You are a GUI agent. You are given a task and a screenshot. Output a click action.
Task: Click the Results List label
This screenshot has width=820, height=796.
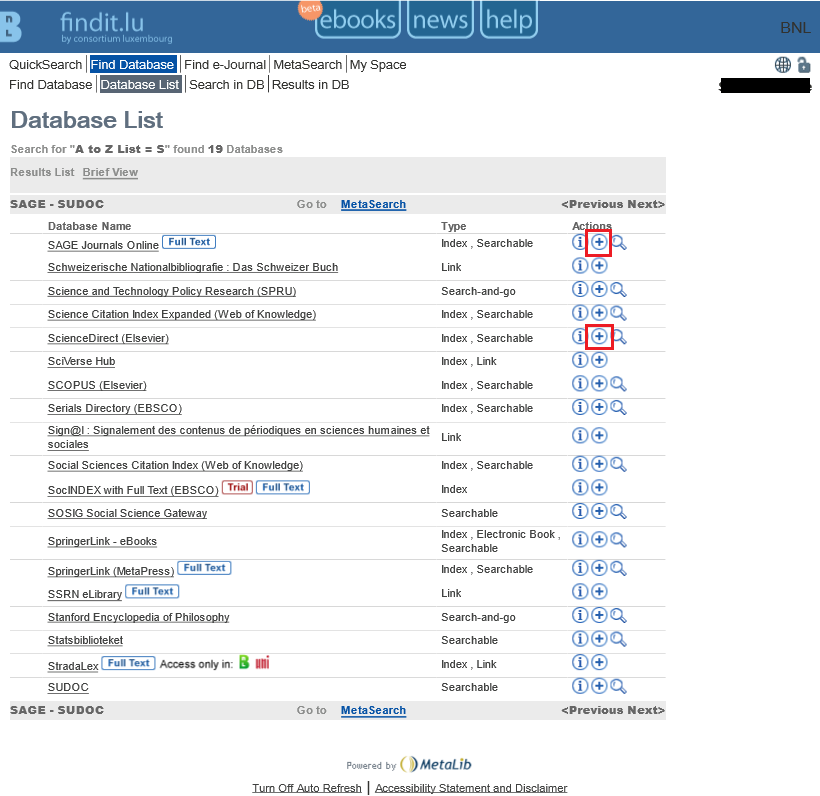[x=42, y=172]
